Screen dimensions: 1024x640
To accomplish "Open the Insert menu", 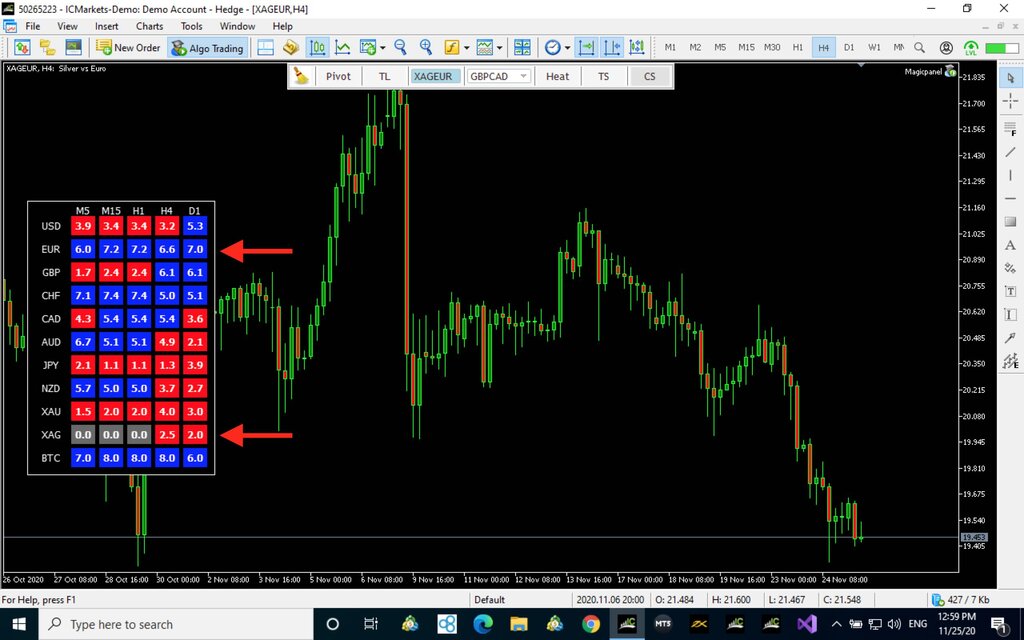I will (x=106, y=26).
